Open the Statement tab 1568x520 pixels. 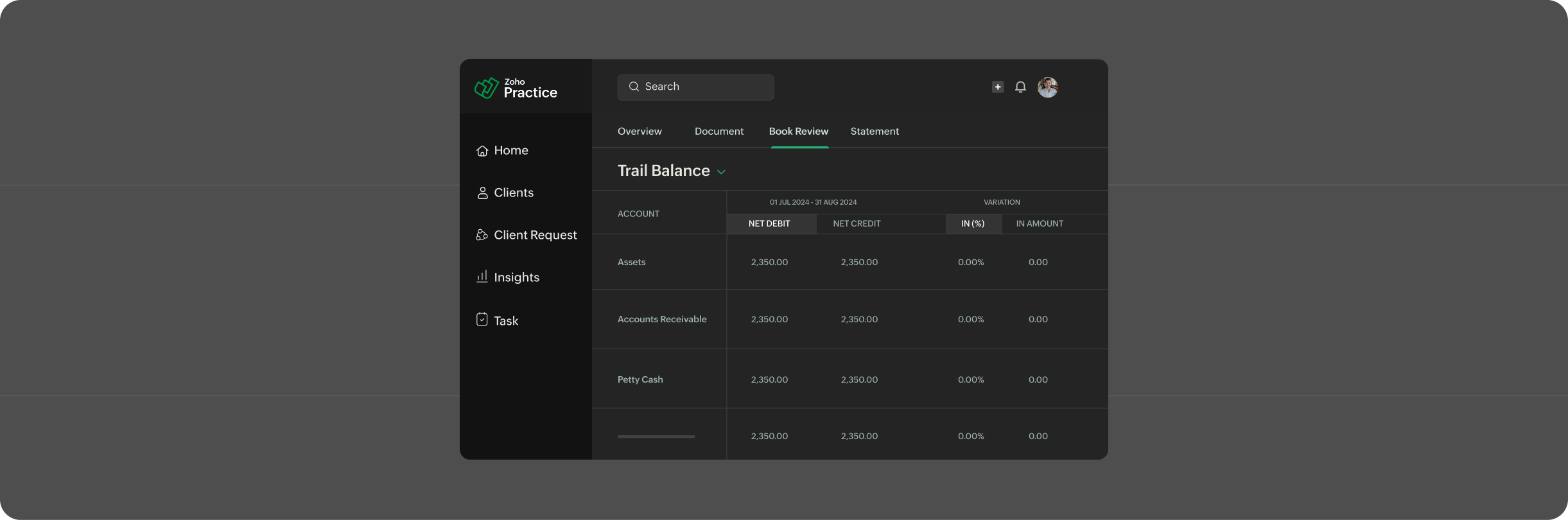875,132
